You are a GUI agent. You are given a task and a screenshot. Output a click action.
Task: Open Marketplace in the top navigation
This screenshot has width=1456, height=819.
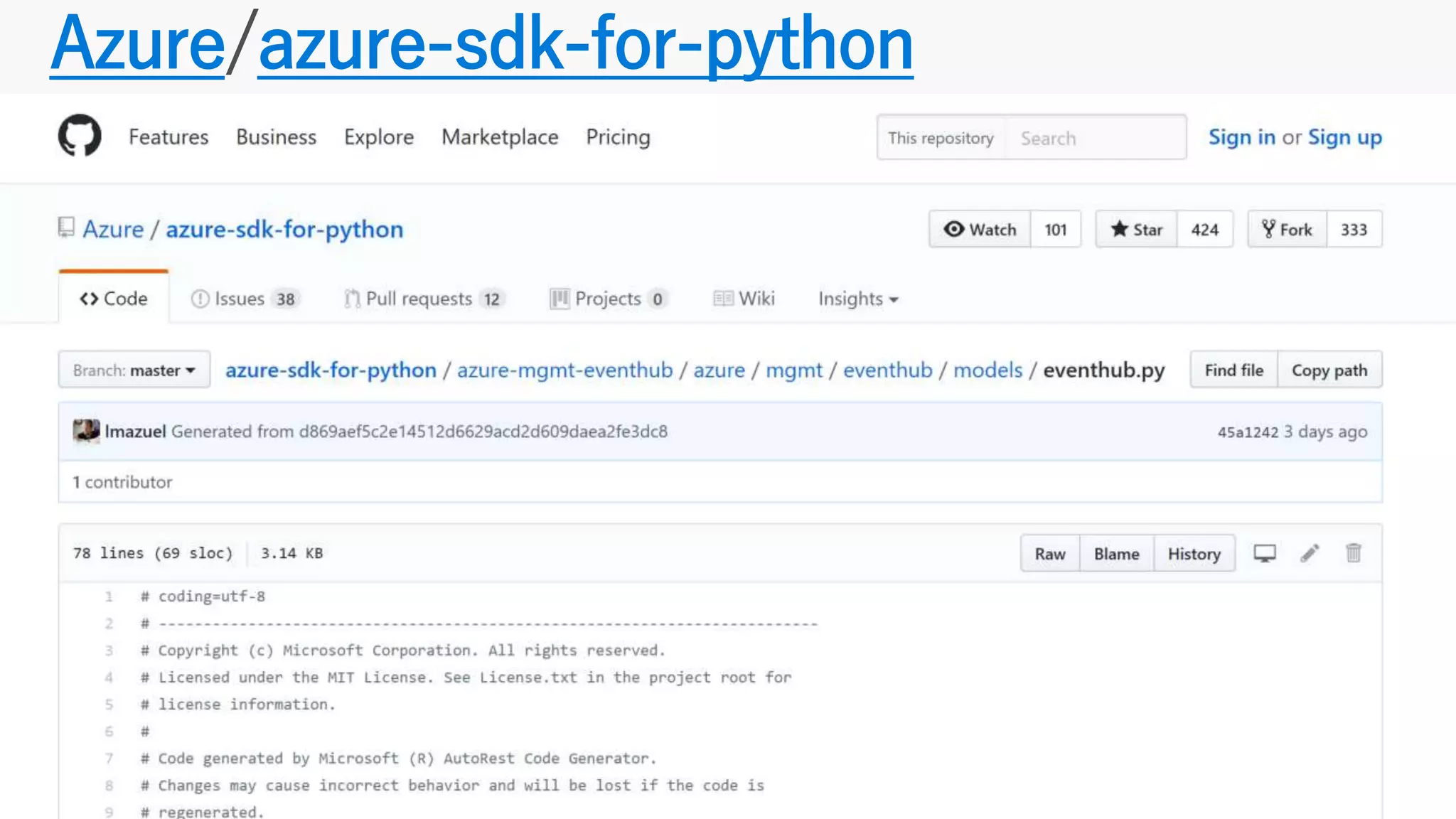pos(500,136)
